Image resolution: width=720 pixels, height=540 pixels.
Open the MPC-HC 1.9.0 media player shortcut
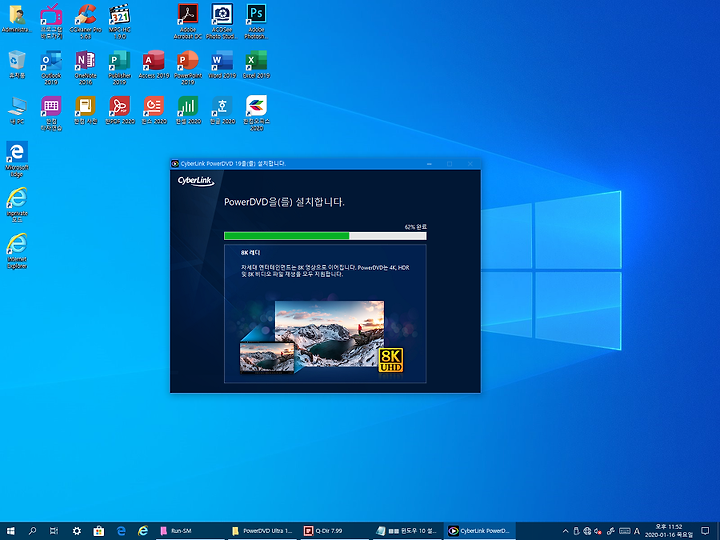pyautogui.click(x=119, y=21)
